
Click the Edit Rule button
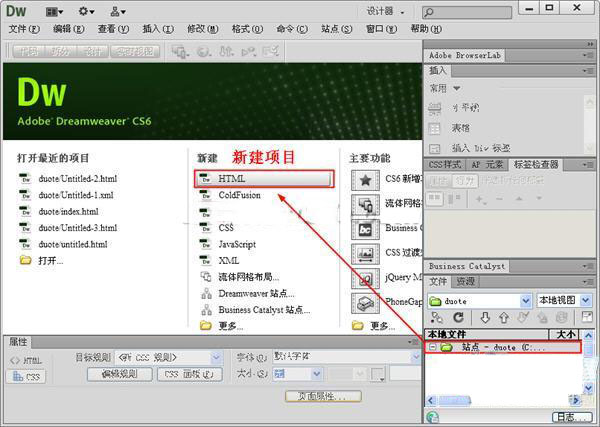point(119,374)
